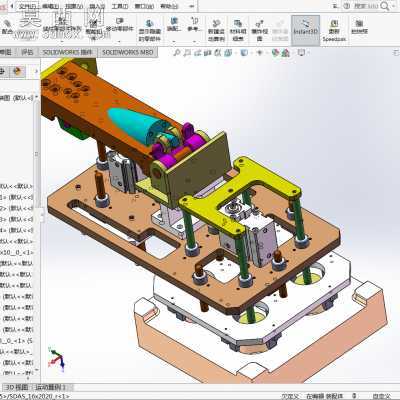Toggle the Instant3D button
This screenshot has width=400, height=400.
coord(305,30)
